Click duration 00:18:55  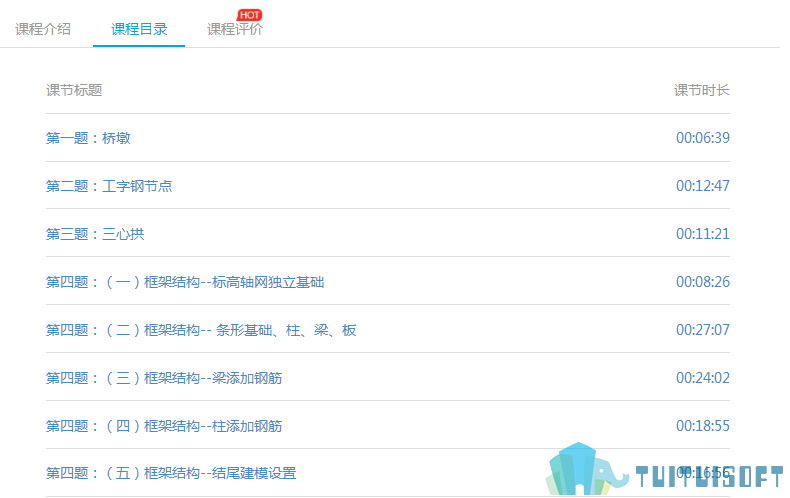(x=703, y=425)
